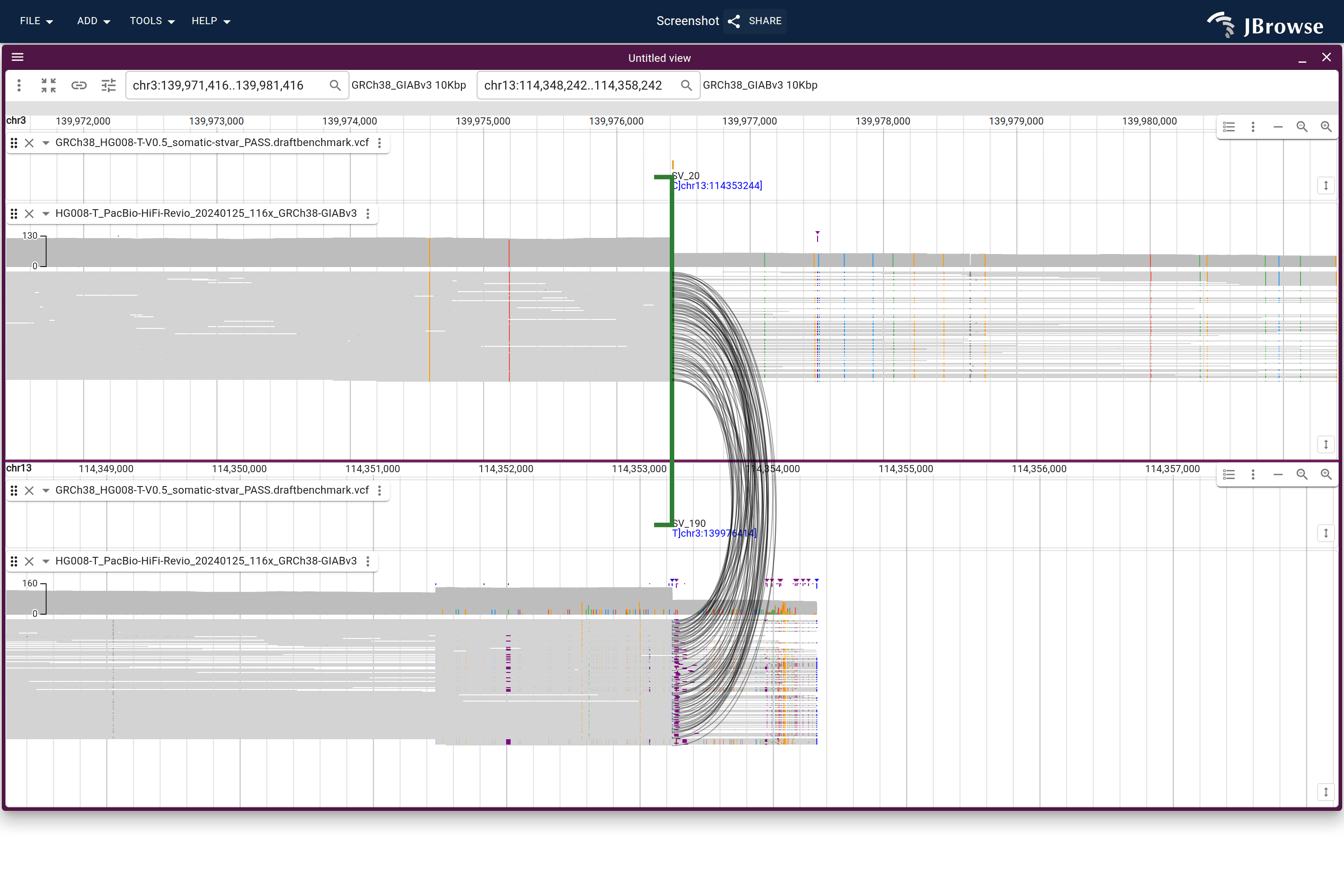Click the chr13 GRCh38_GIABv3 10Kbp label
Screen dimensions: 1344x896
coord(760,85)
